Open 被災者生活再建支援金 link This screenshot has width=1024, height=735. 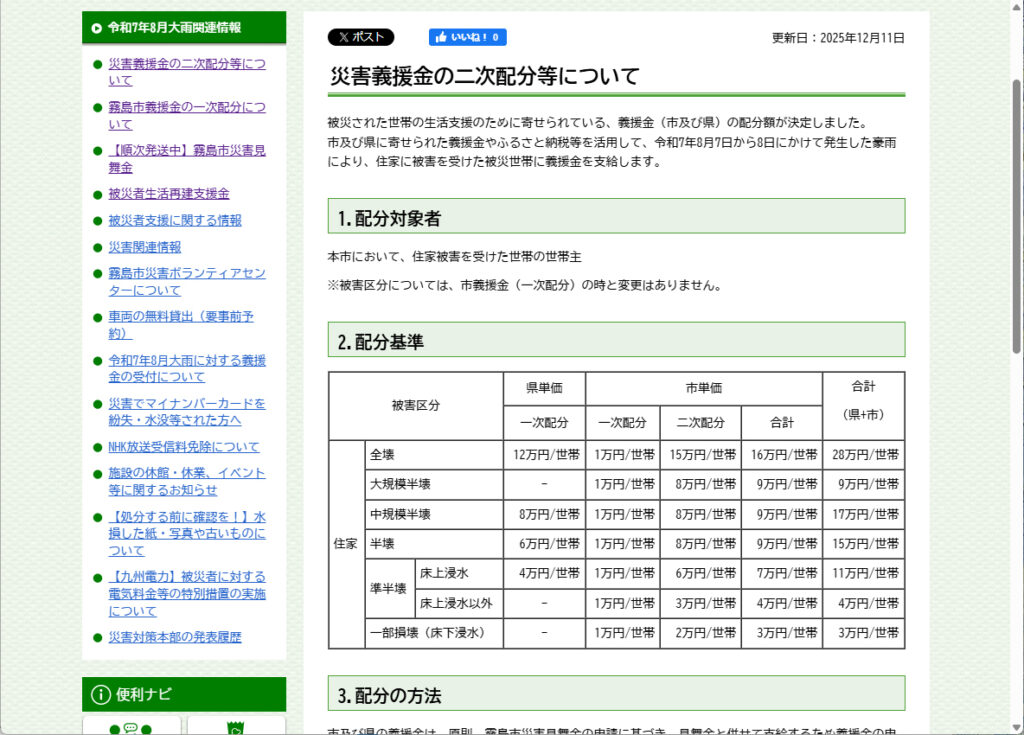[168, 193]
